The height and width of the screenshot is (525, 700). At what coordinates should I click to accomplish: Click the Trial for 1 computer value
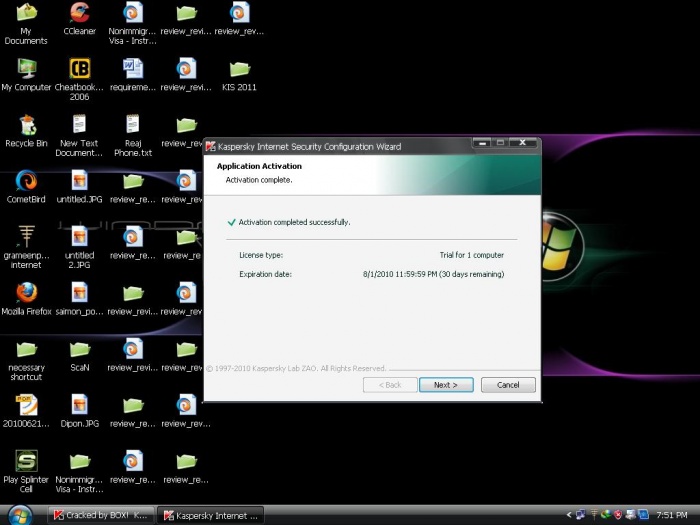click(x=471, y=255)
